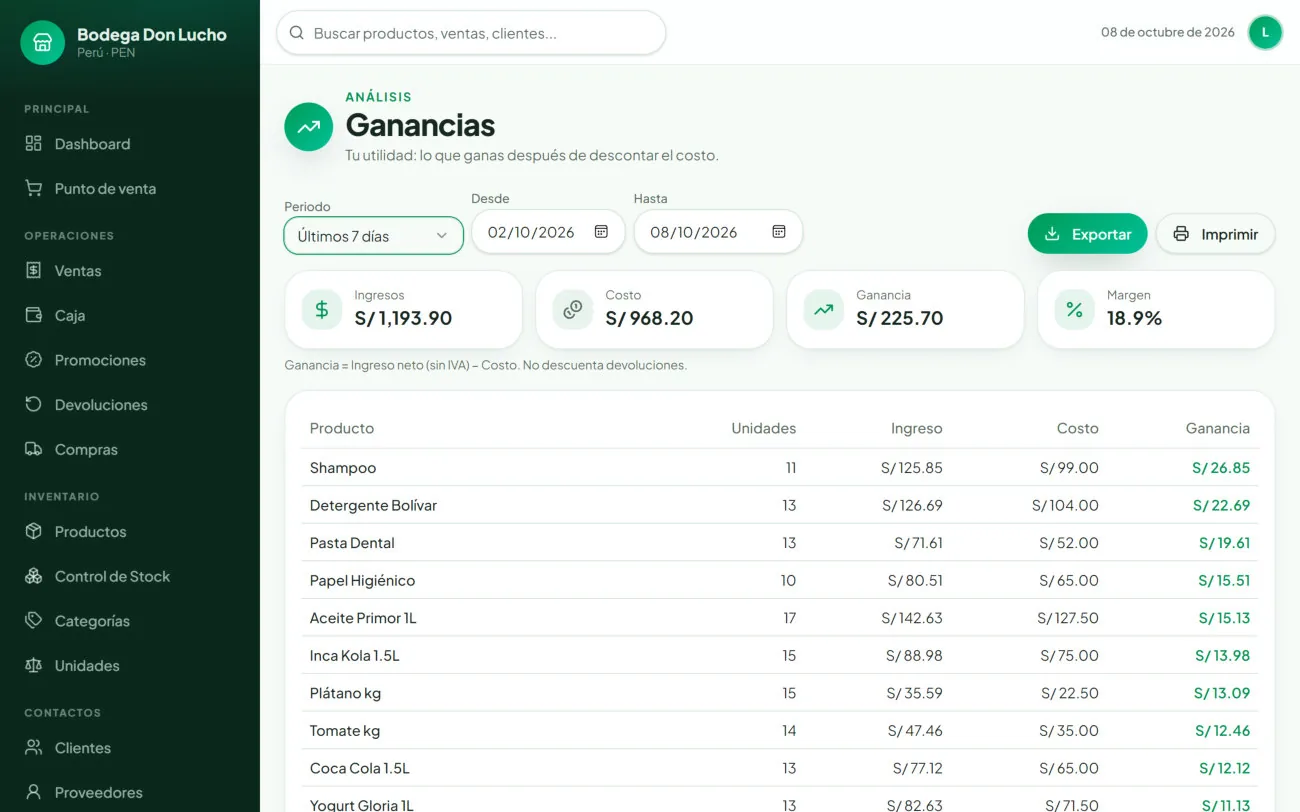
Task: Open calendar picker in the Hasta field
Action: point(779,232)
